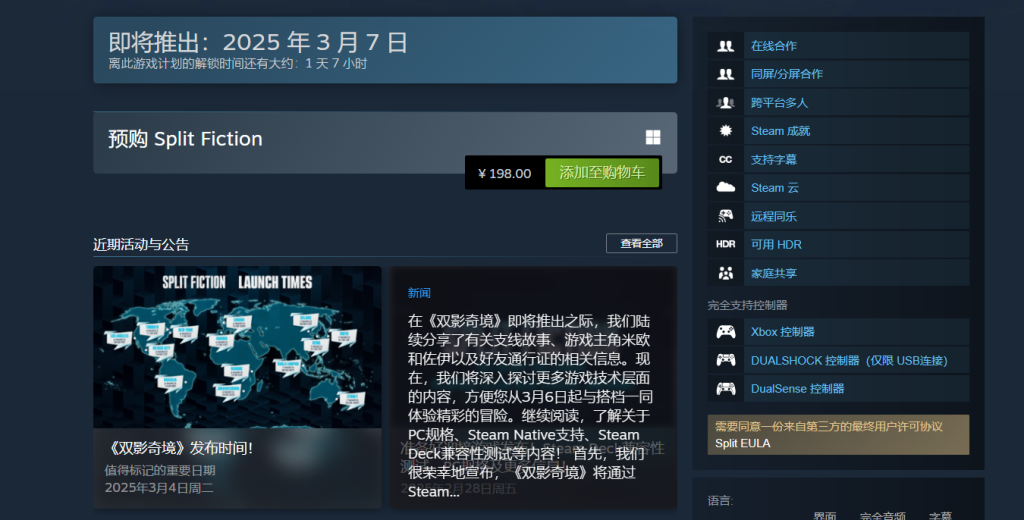
Task: Click the cross-platform multiplayer icon
Action: [726, 103]
